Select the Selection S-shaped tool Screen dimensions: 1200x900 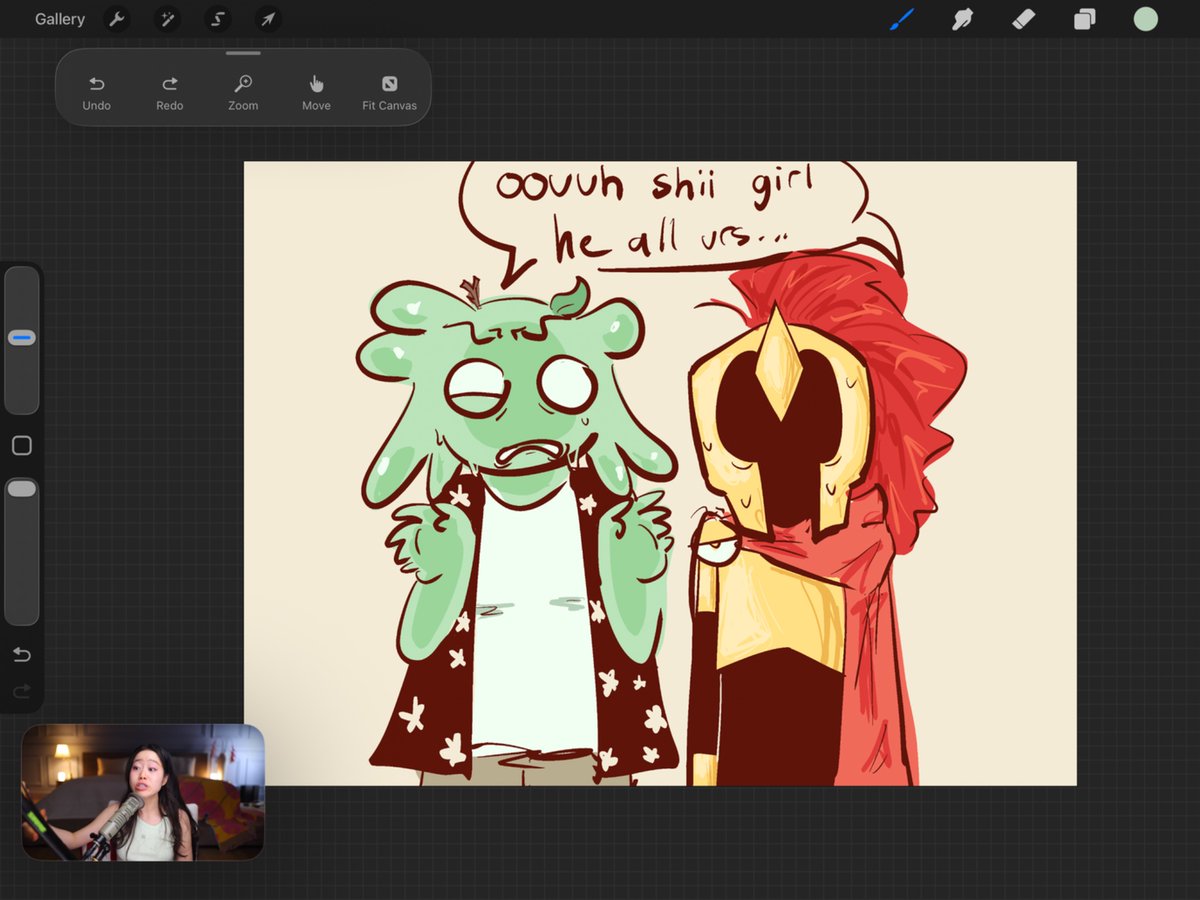pos(217,19)
